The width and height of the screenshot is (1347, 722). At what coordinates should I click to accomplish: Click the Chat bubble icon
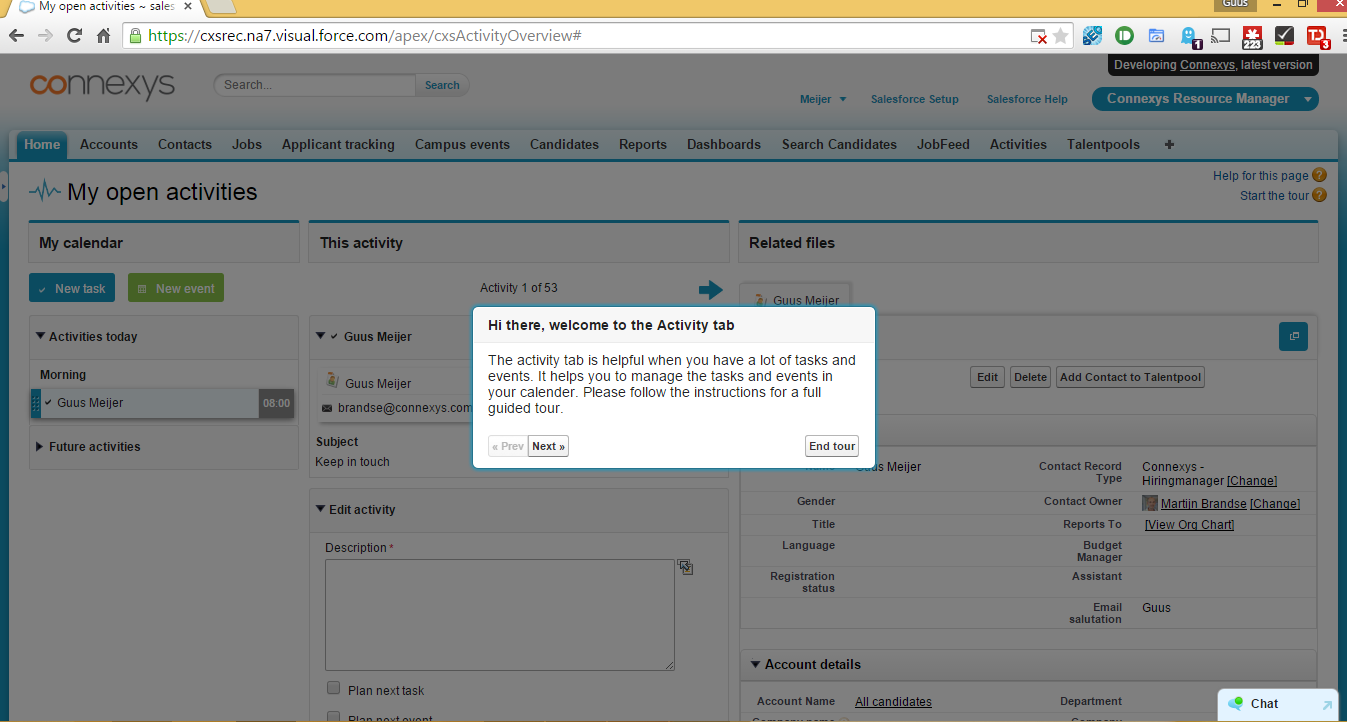point(1236,703)
